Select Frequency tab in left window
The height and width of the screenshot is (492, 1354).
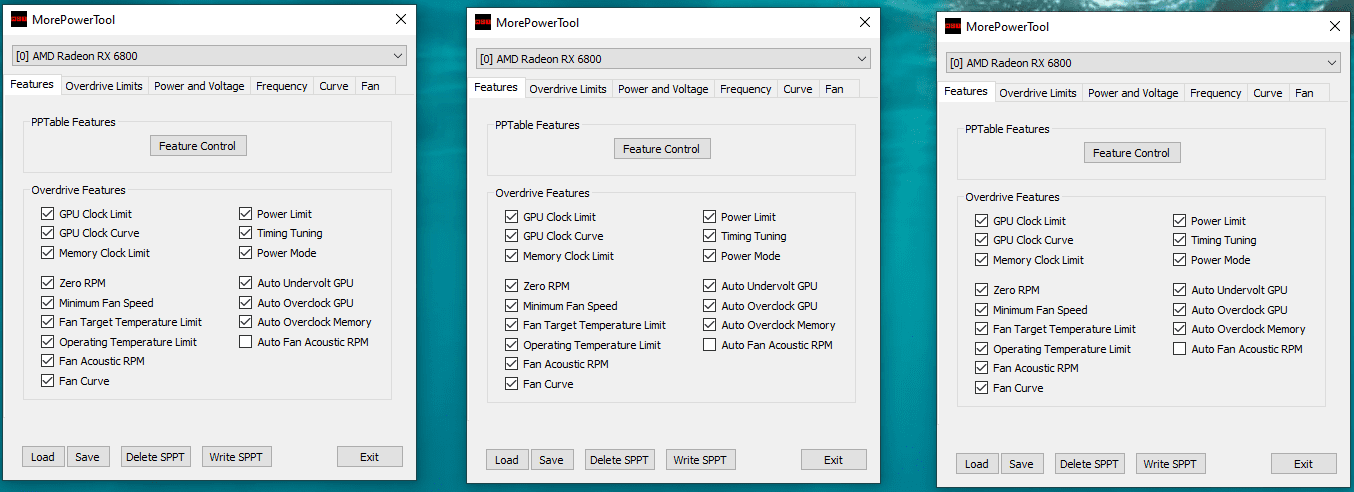282,86
